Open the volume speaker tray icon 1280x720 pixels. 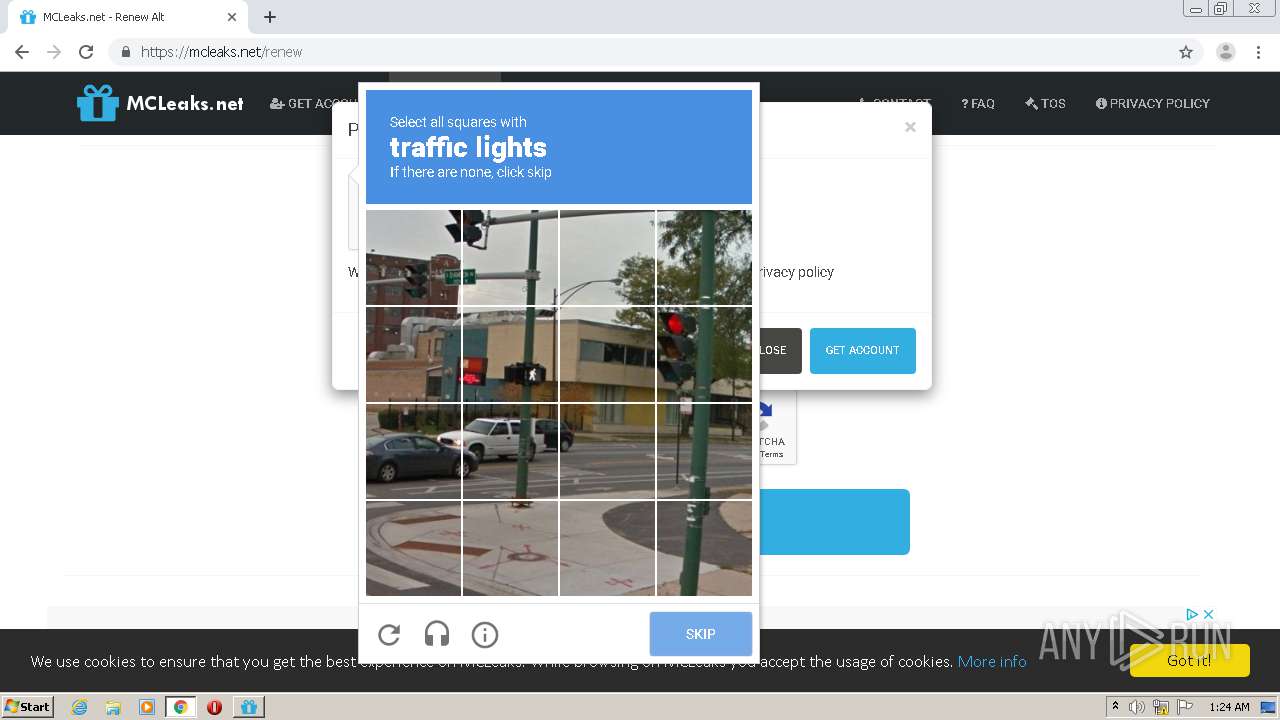click(x=1137, y=707)
